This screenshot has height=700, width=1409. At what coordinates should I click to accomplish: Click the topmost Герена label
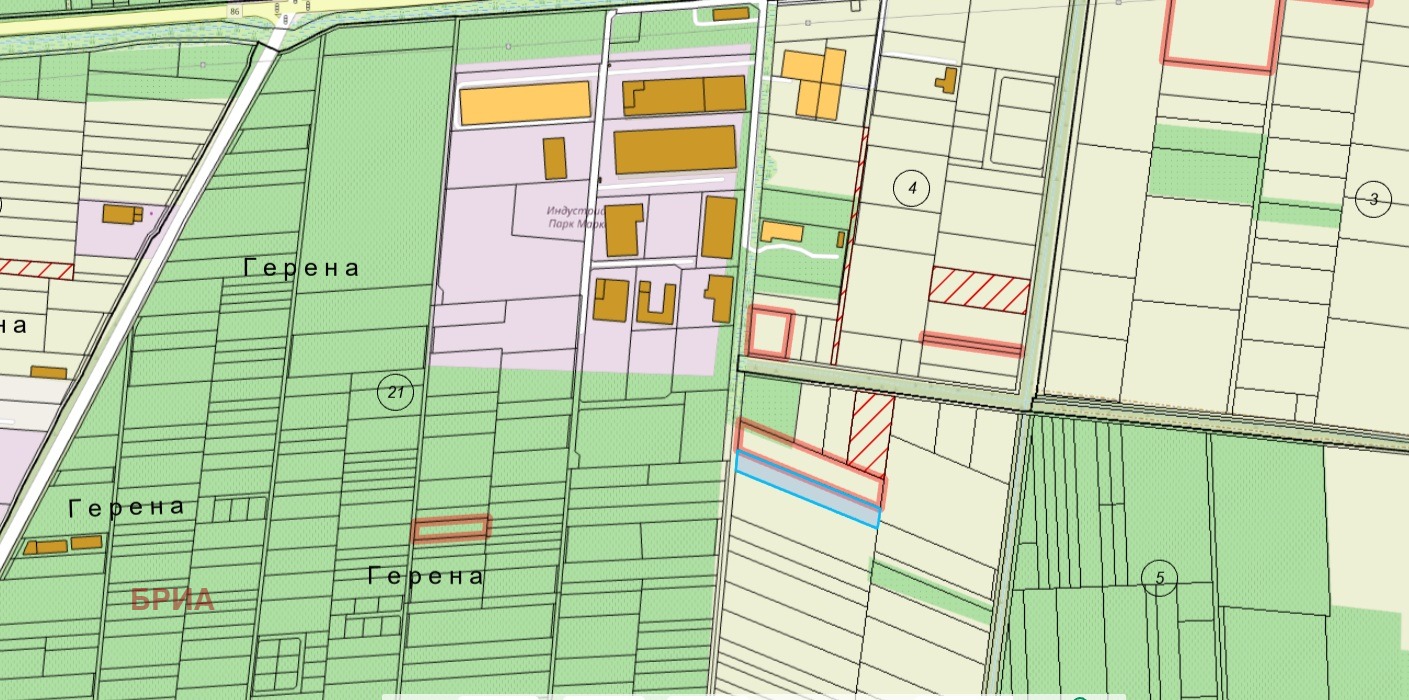click(302, 268)
